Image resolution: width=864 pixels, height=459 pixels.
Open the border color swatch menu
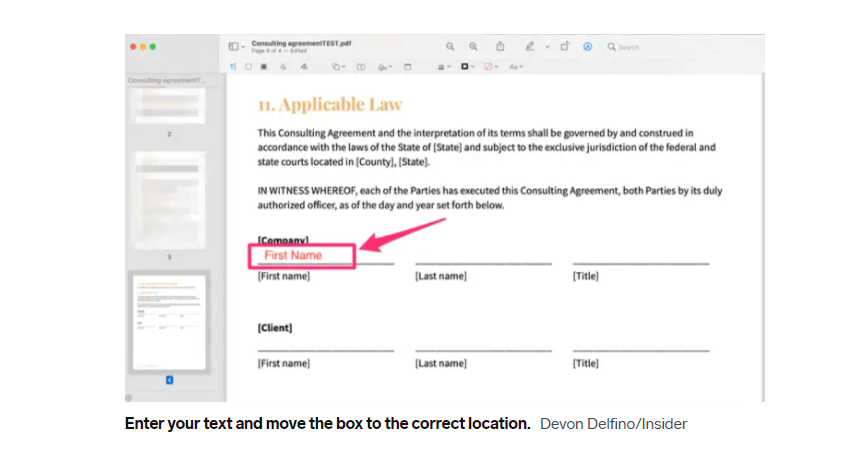pyautogui.click(x=467, y=67)
